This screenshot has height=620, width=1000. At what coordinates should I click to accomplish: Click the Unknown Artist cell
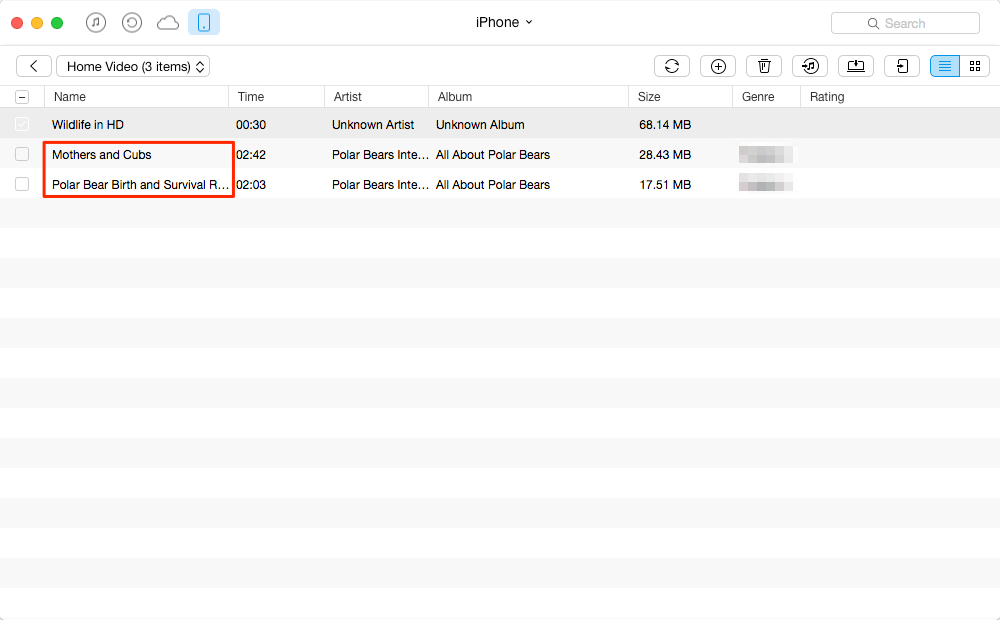[373, 125]
